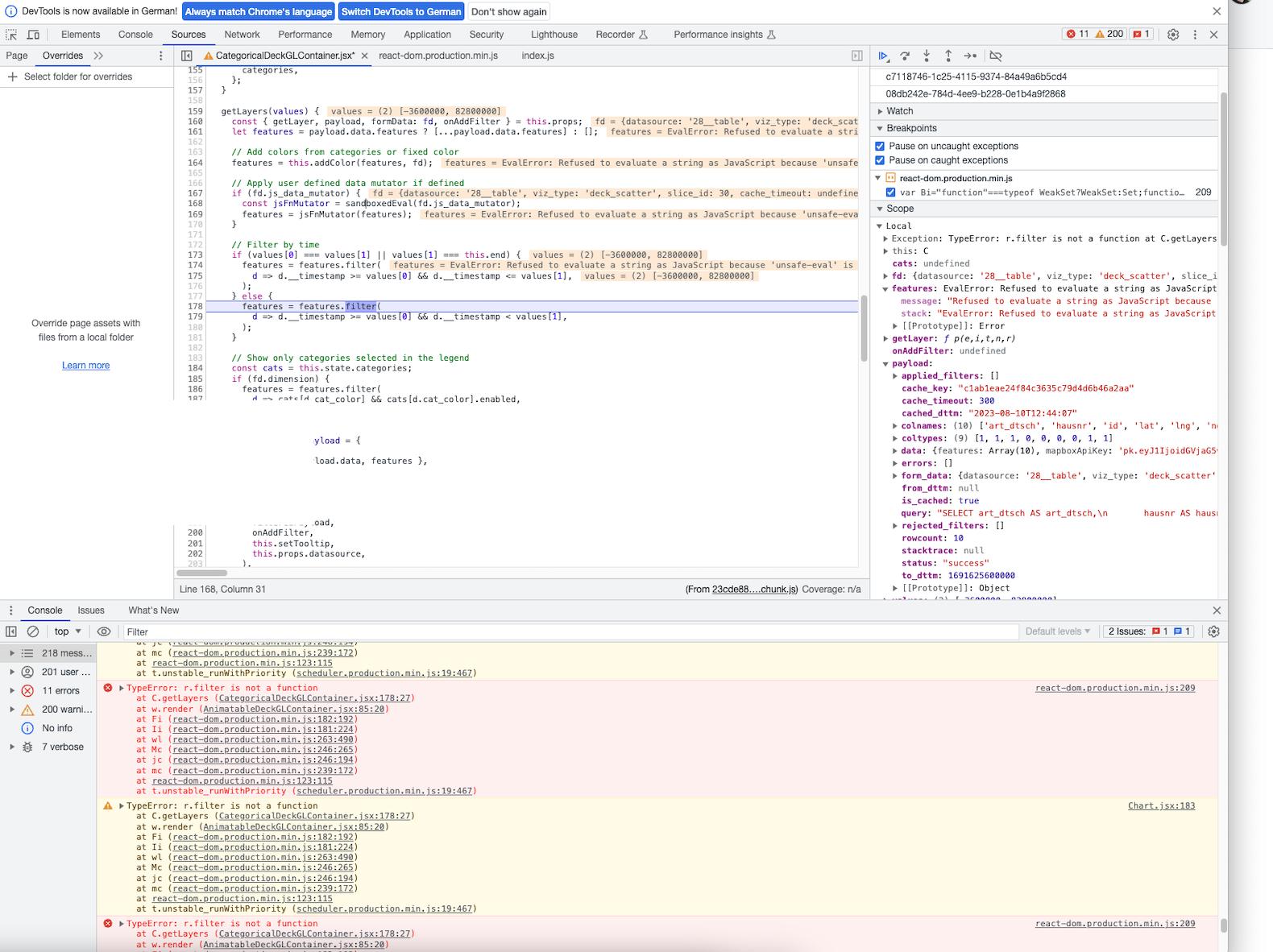This screenshot has width=1273, height=952.
Task: Create a live expression eye icon
Action: 104,631
